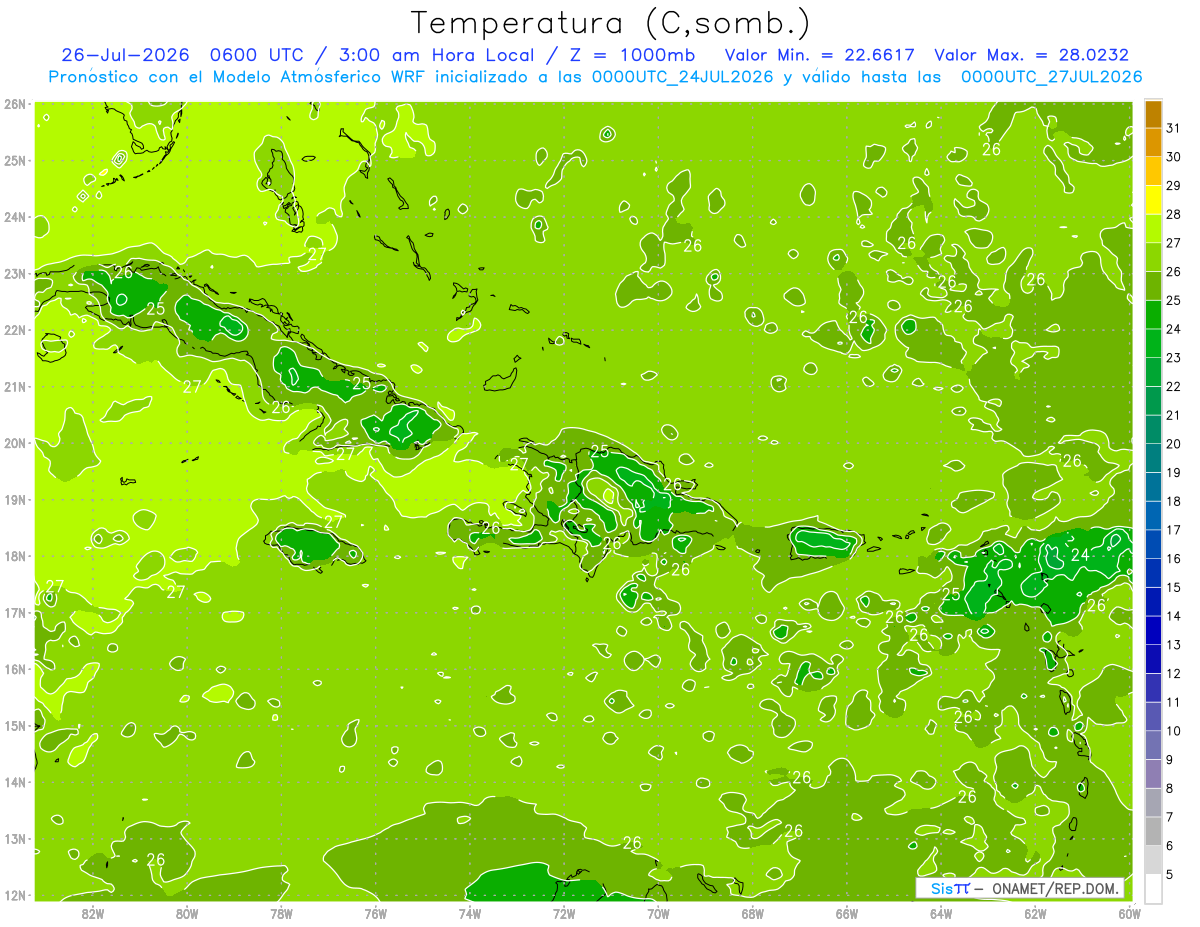Click longitude axis label "64W"
The width and height of the screenshot is (1200, 927).
[941, 913]
